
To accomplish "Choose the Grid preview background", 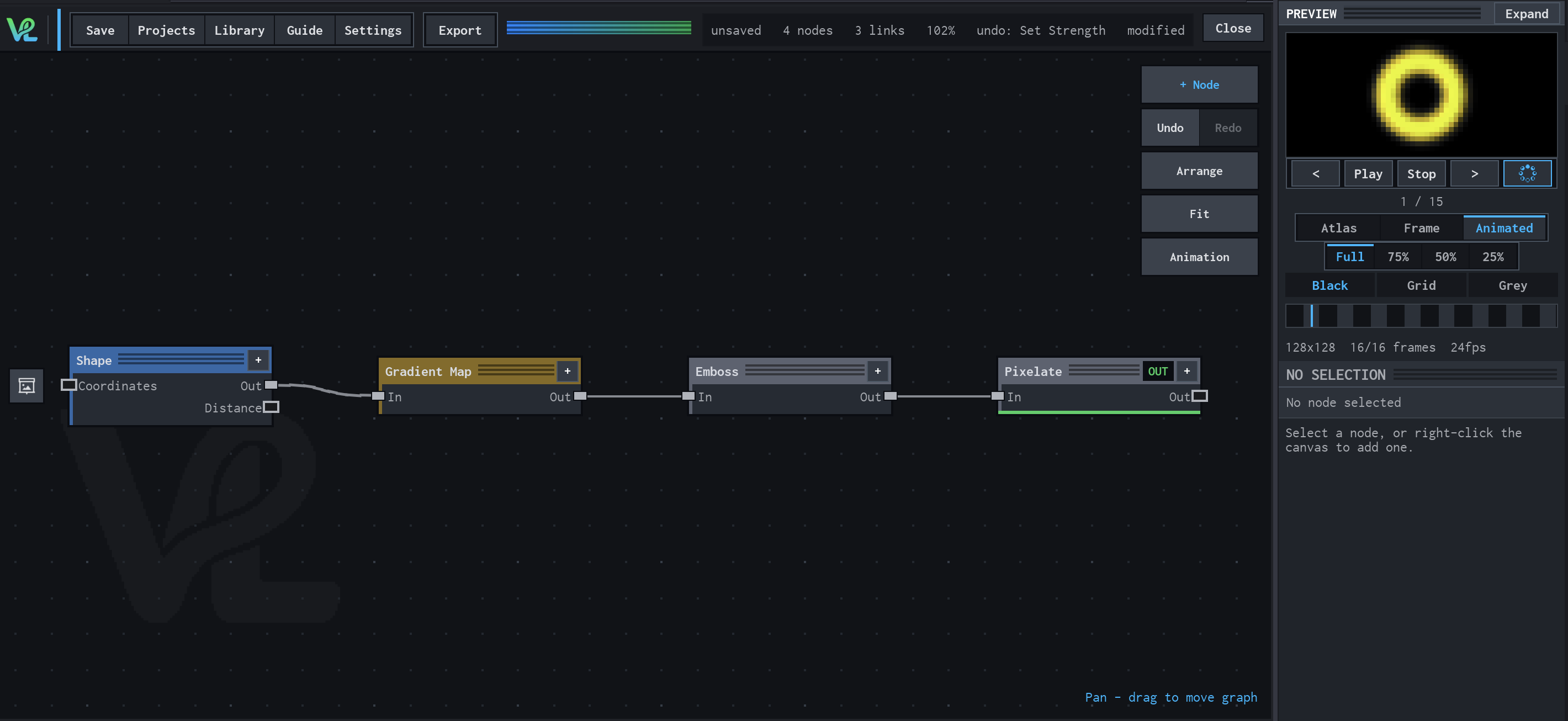I will pyautogui.click(x=1421, y=285).
